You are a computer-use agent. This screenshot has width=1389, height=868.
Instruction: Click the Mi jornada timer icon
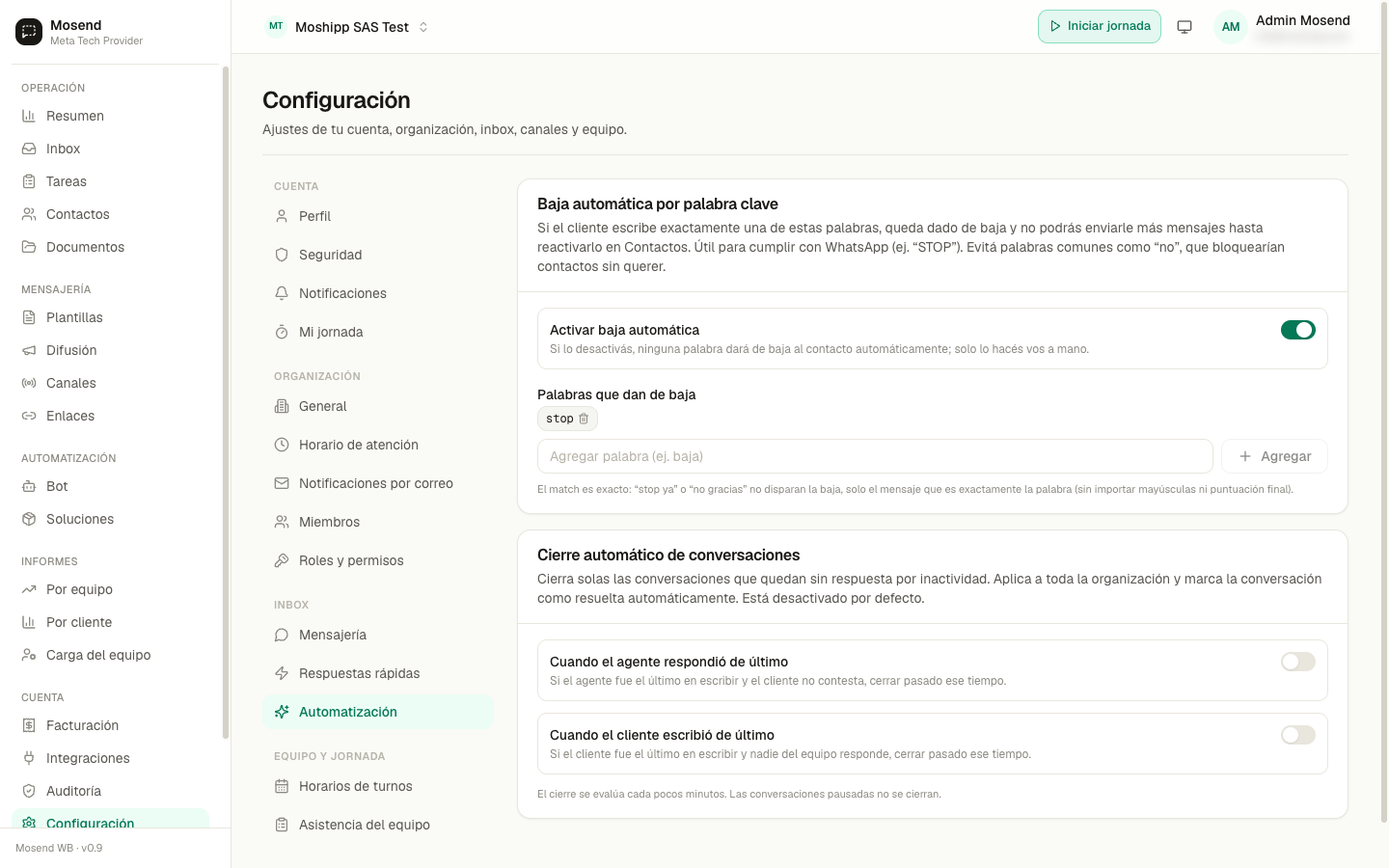point(282,332)
